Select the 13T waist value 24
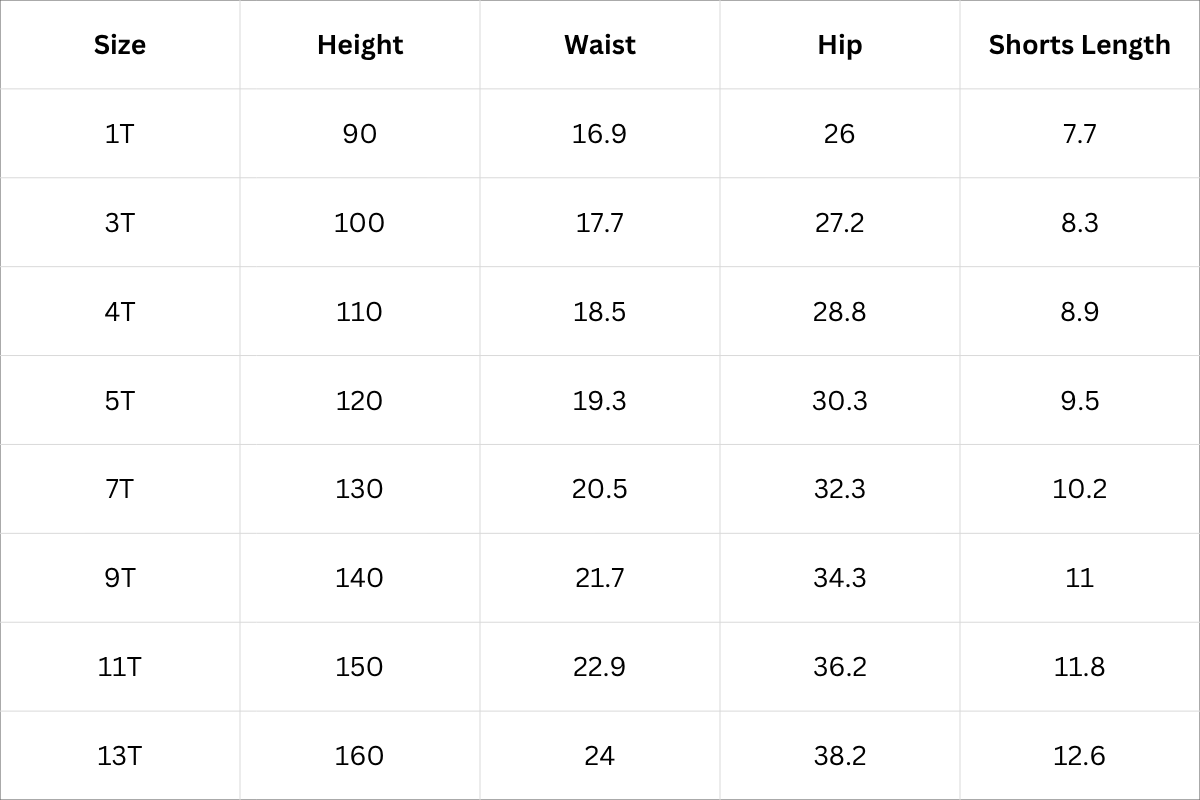 pos(600,756)
